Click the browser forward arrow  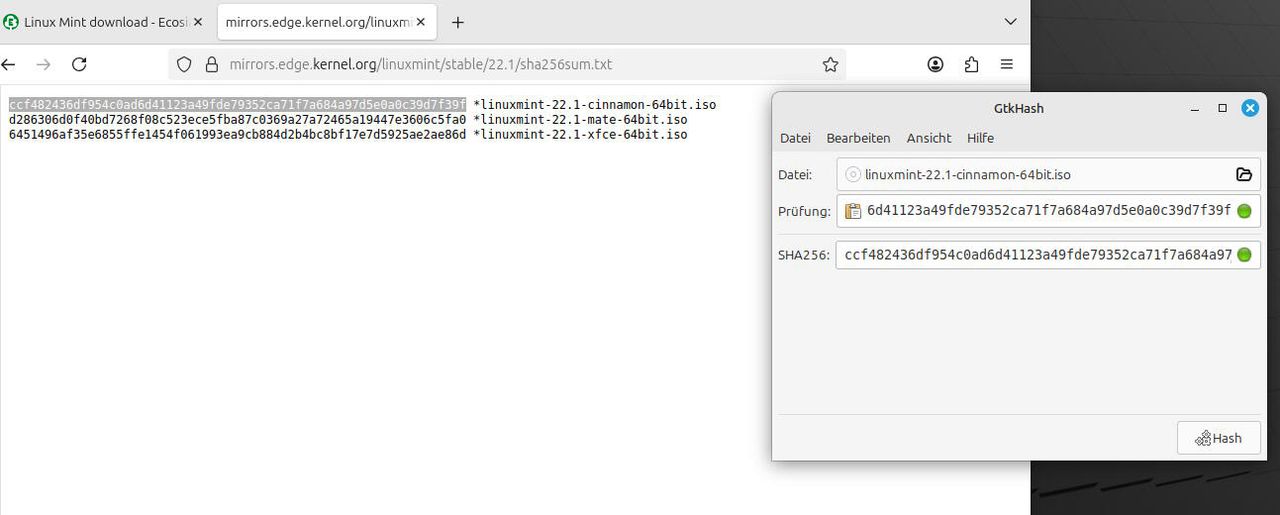pyautogui.click(x=43, y=64)
